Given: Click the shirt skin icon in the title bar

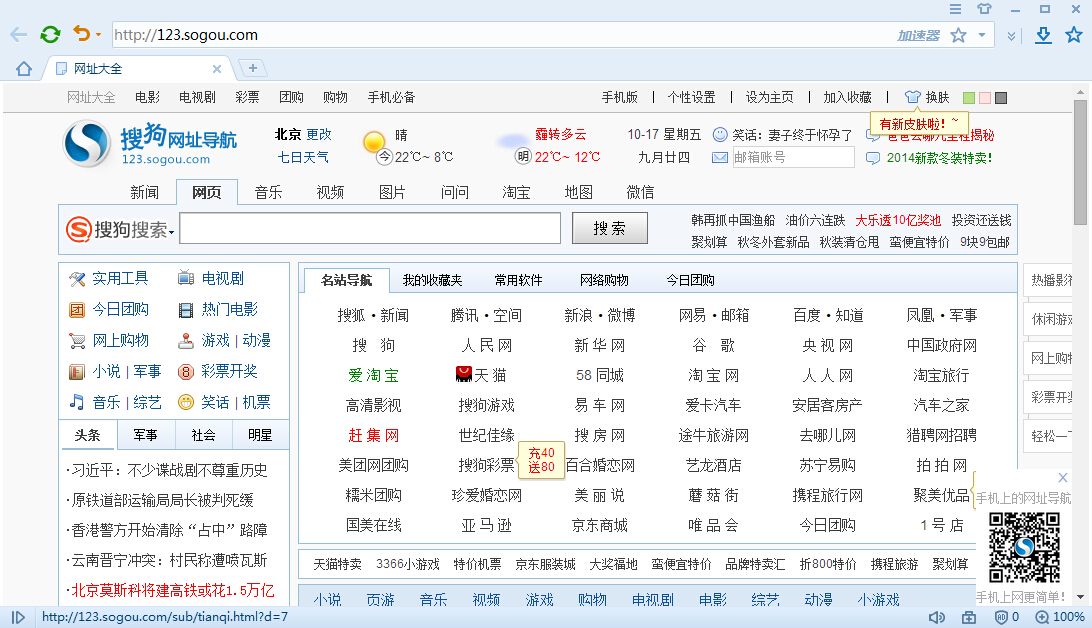Looking at the screenshot, I should click(984, 9).
